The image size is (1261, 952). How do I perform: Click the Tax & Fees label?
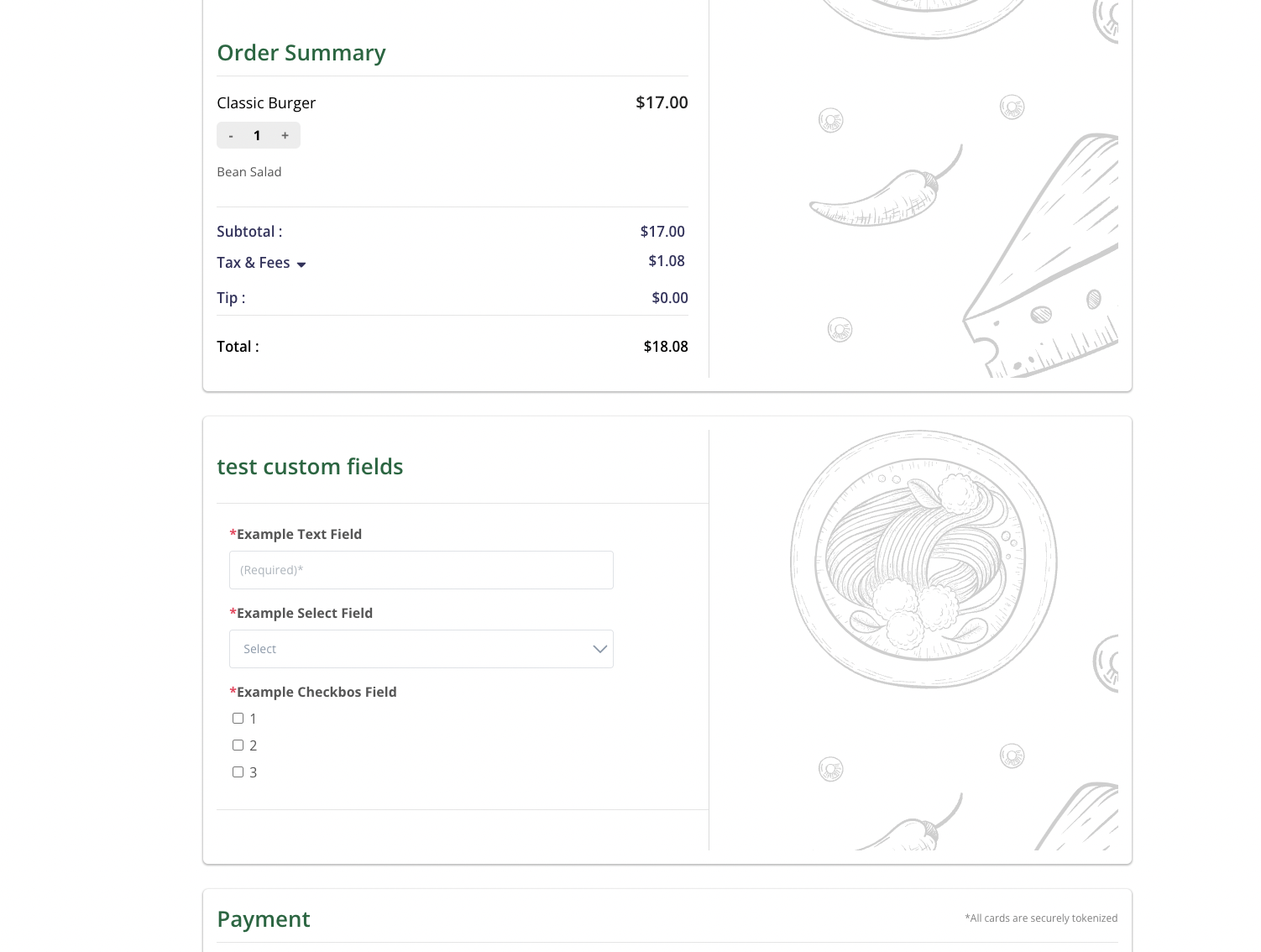click(x=253, y=263)
